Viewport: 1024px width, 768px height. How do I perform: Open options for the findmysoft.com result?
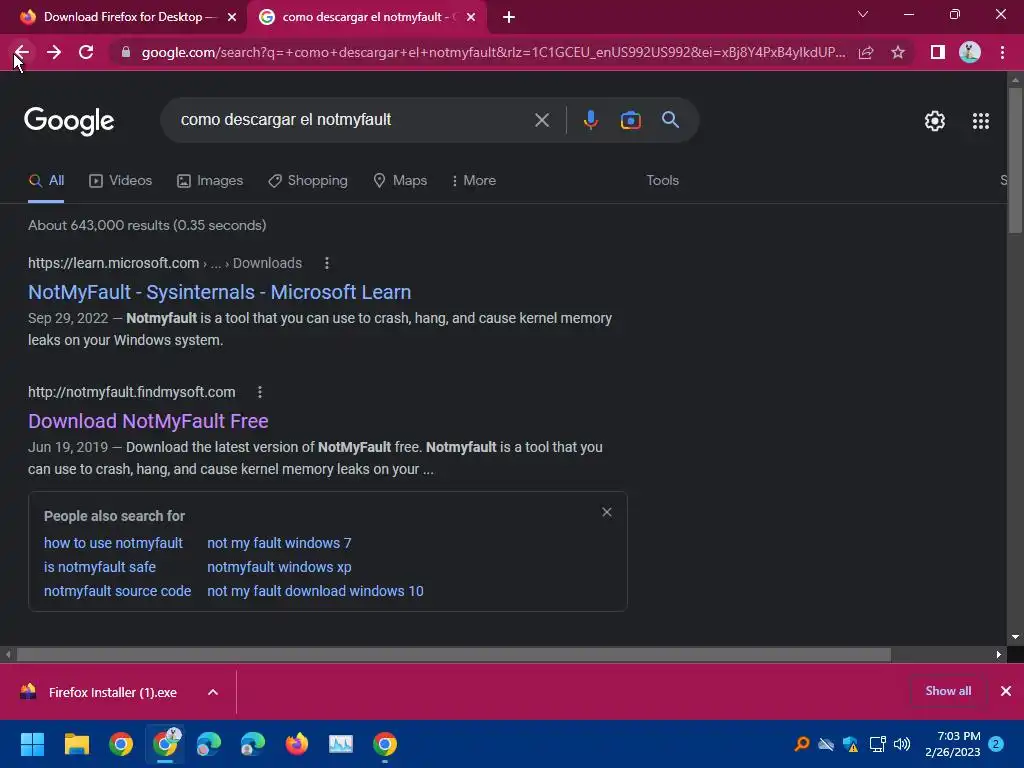pos(260,392)
